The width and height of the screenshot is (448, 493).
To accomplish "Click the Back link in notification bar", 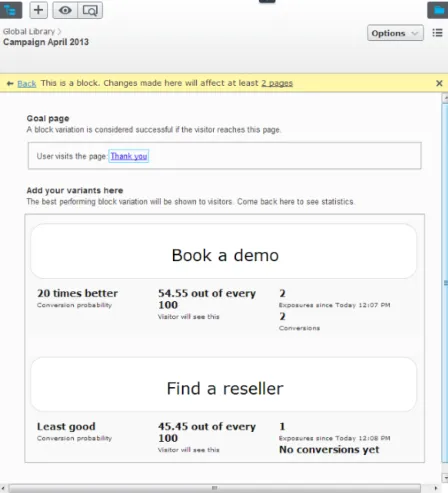I will [x=27, y=83].
